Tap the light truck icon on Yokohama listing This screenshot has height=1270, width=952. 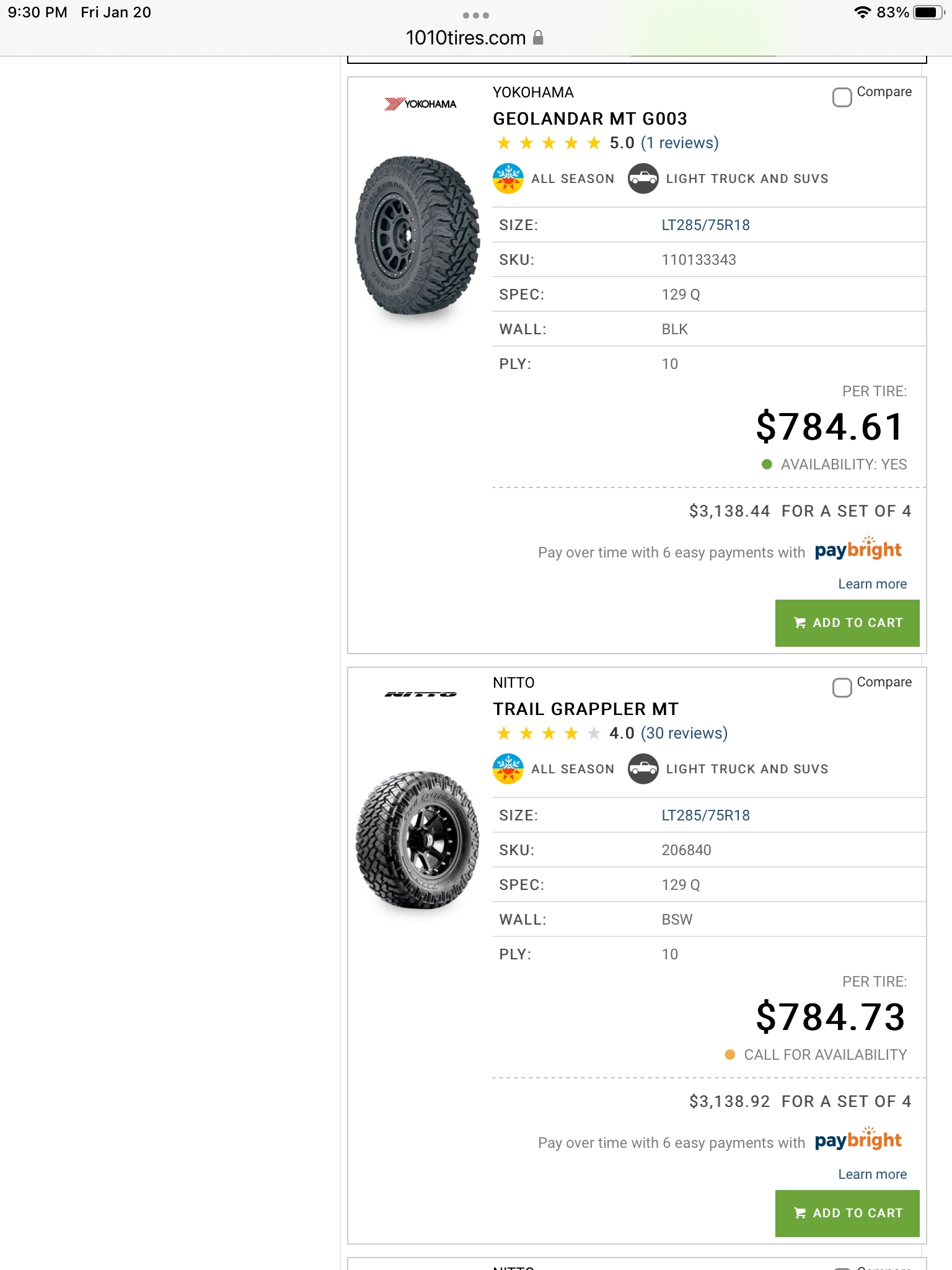point(643,179)
